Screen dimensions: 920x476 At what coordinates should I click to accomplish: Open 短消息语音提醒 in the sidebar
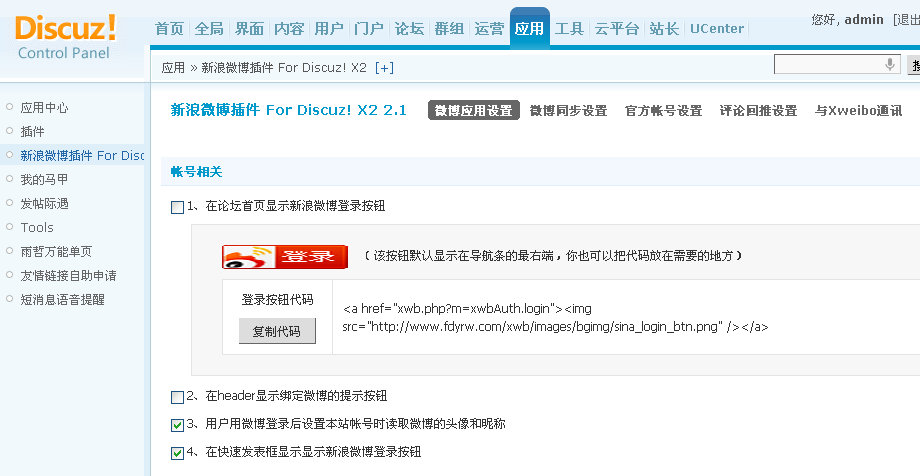(63, 299)
